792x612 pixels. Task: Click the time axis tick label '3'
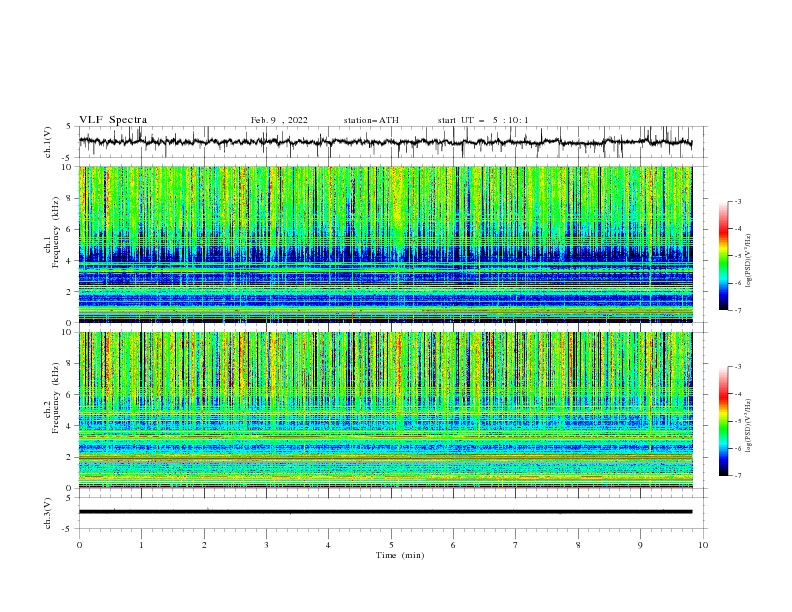coord(266,545)
